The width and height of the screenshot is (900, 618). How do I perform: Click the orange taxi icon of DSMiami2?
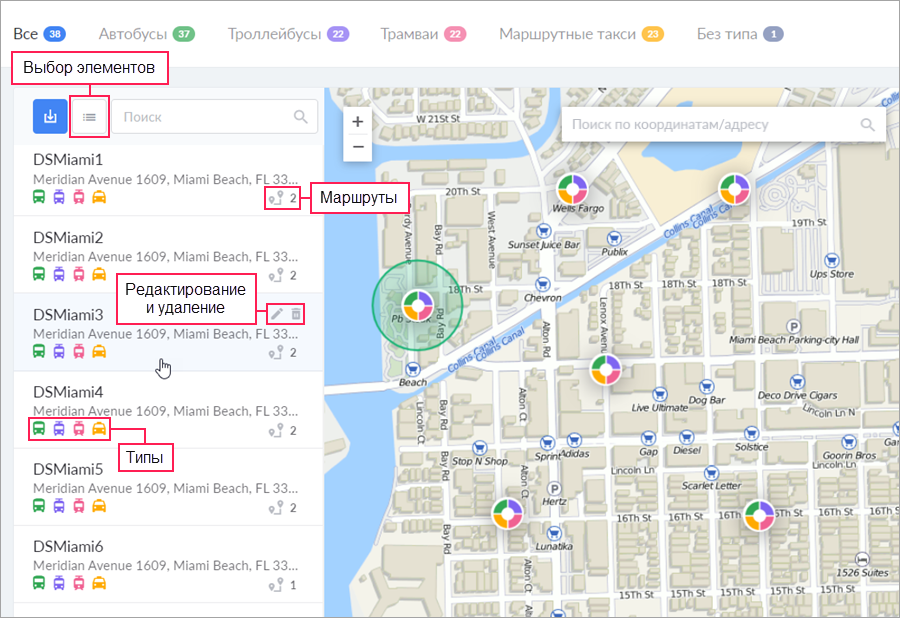[99, 274]
